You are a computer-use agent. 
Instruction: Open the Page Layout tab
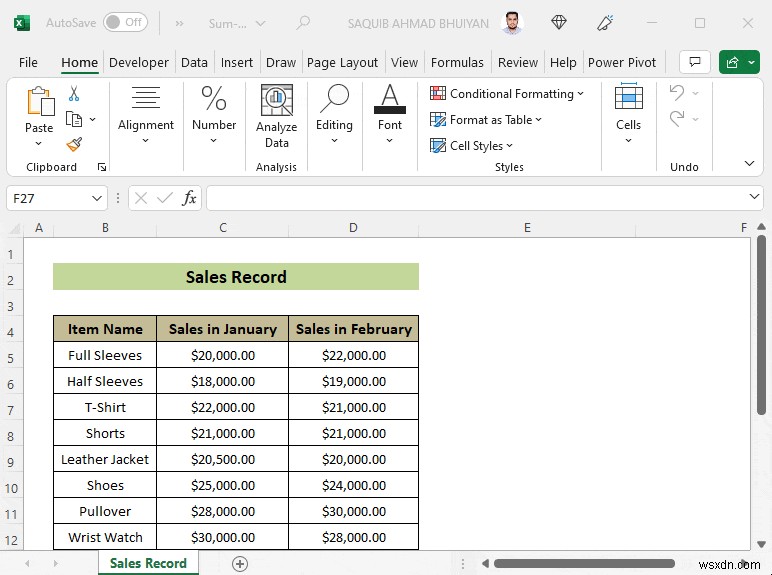coord(342,63)
